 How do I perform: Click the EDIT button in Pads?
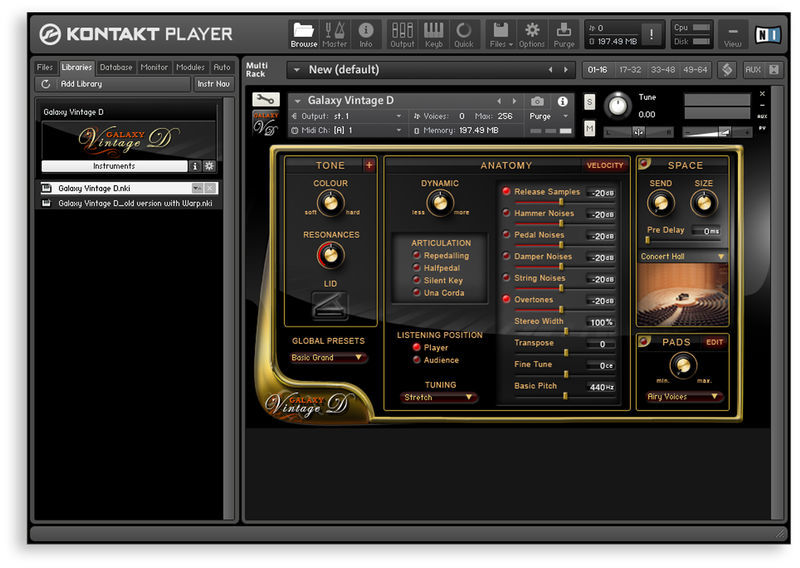point(714,342)
